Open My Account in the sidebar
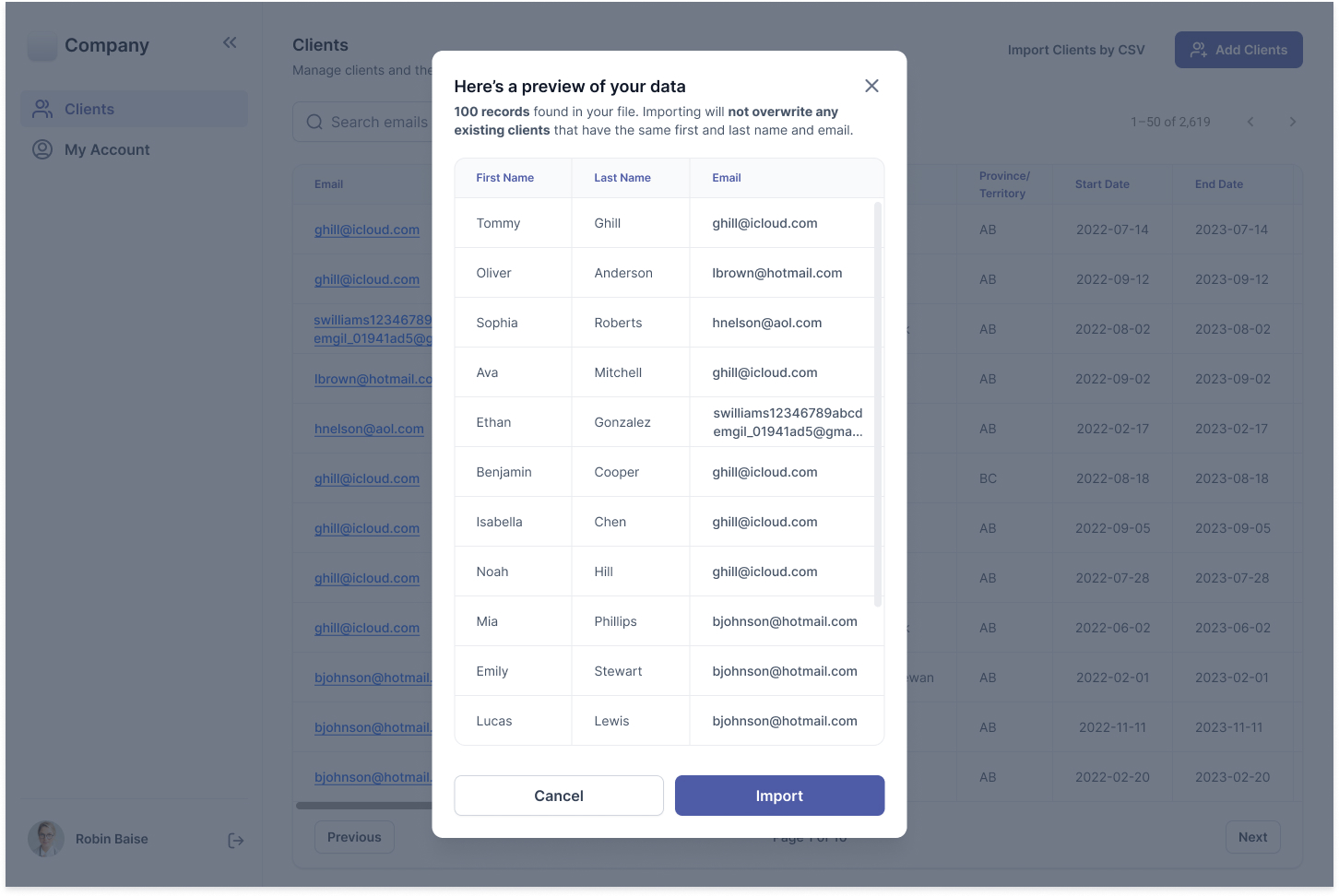This screenshot has width=1339, height=896. (x=106, y=149)
